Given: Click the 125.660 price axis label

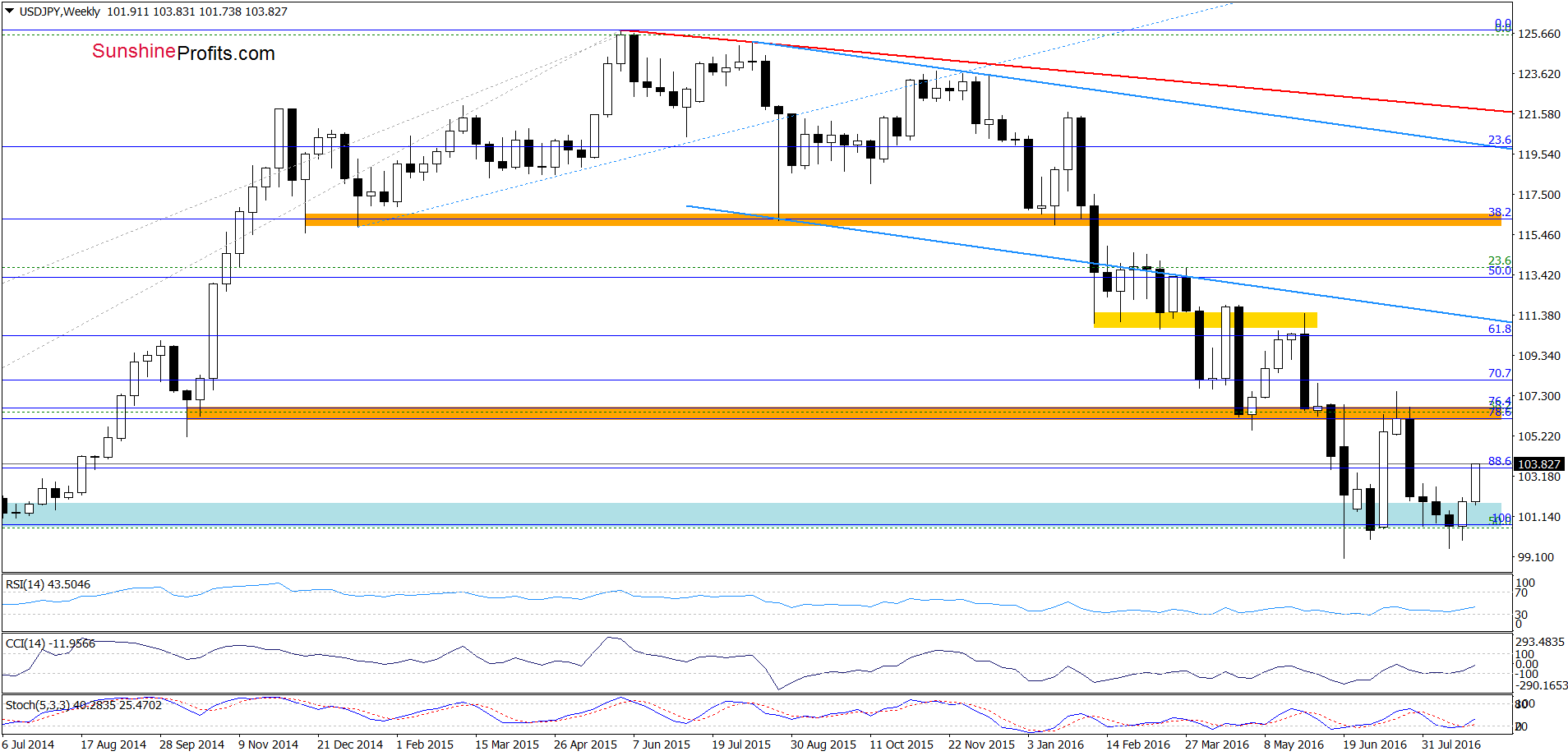Looking at the screenshot, I should point(1538,34).
